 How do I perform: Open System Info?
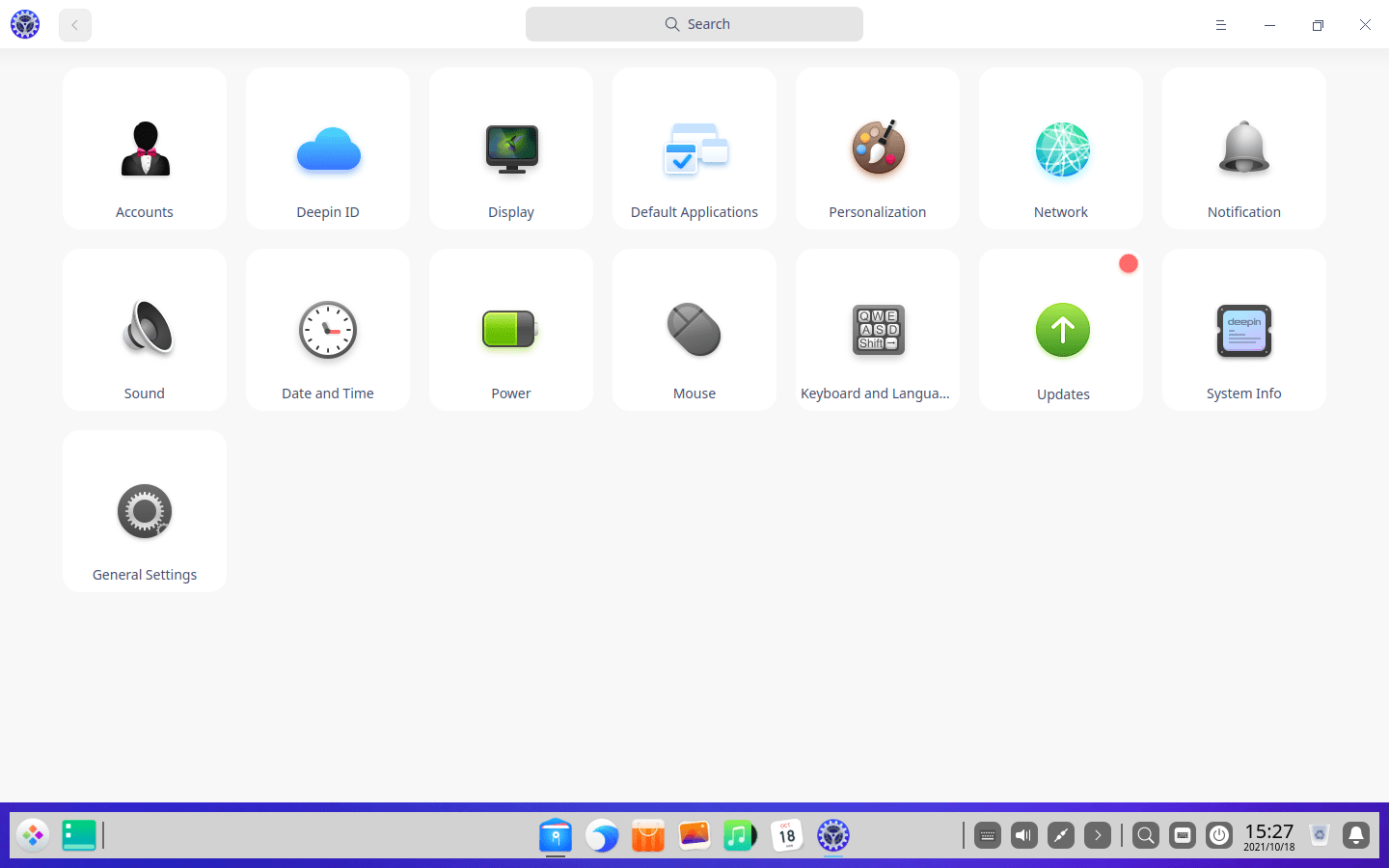tap(1243, 330)
